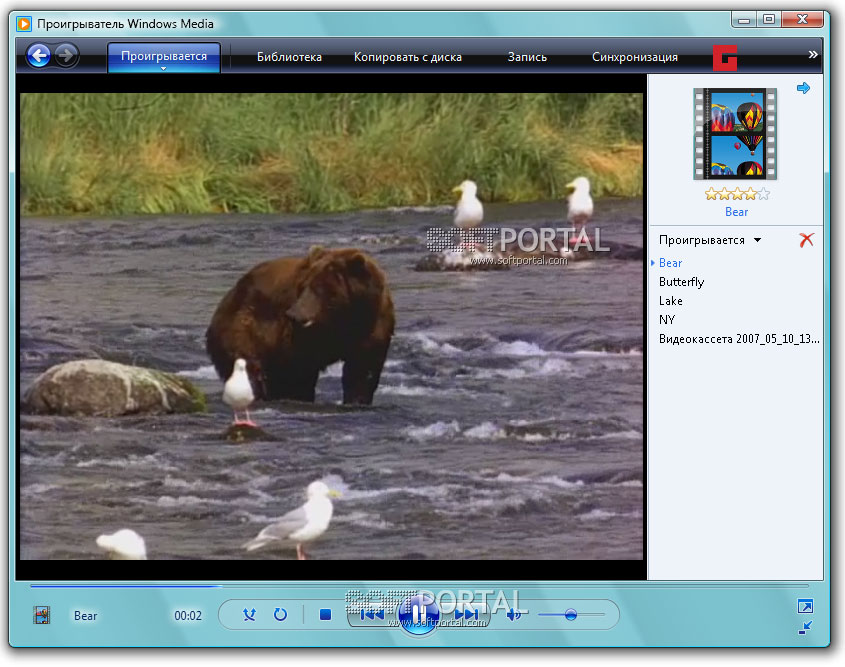Pause the video with the round button
Viewport: 845px width, 667px height.
tap(417, 614)
